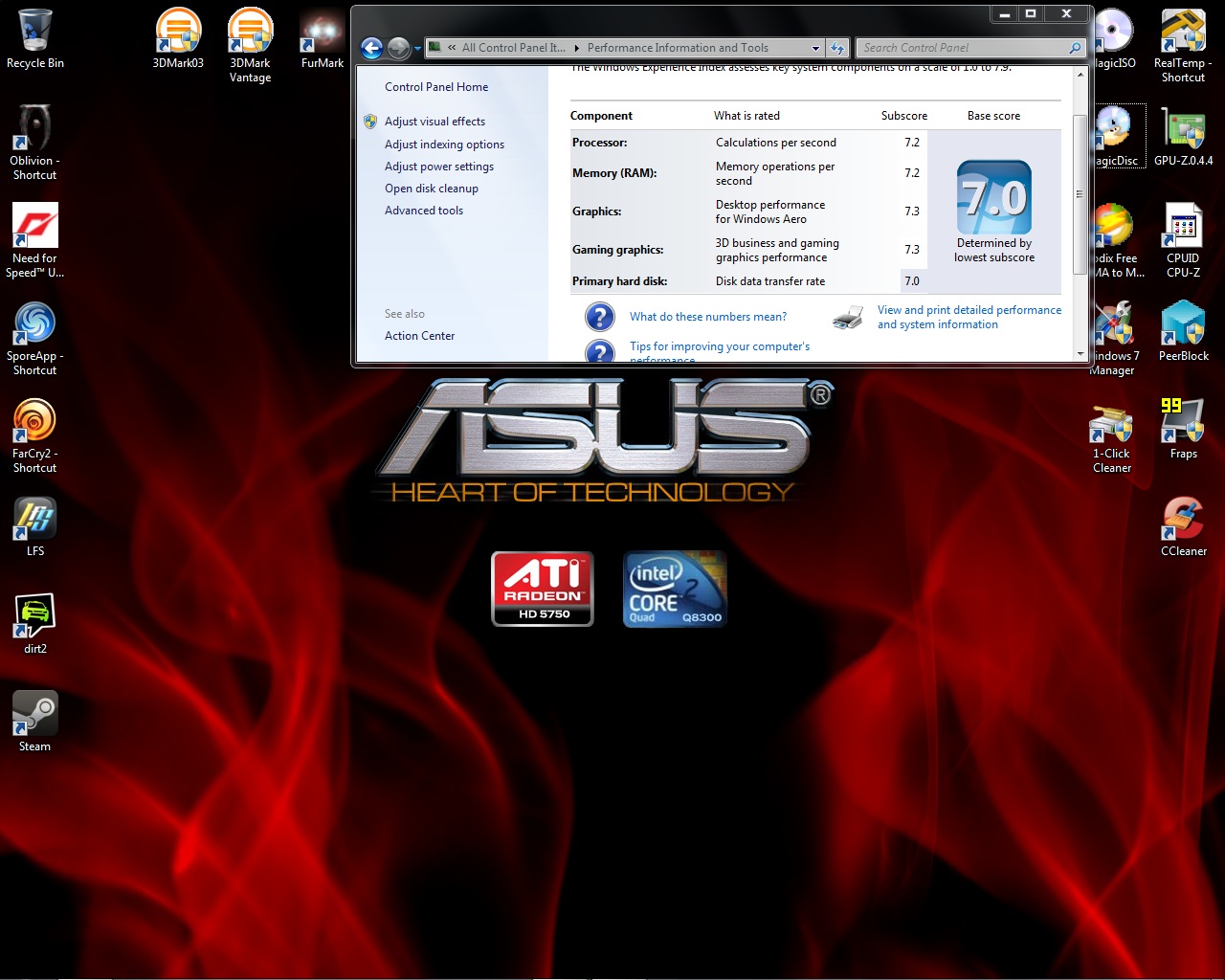The width and height of the screenshot is (1225, 980).
Task: Open the Recycle Bin desktop icon
Action: (x=35, y=38)
